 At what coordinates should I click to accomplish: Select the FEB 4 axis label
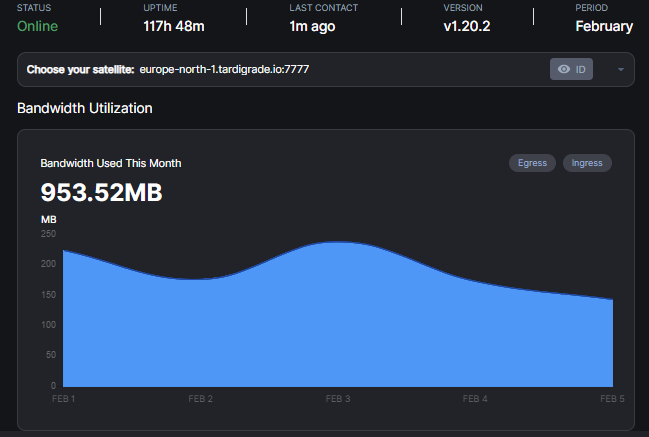coord(475,399)
